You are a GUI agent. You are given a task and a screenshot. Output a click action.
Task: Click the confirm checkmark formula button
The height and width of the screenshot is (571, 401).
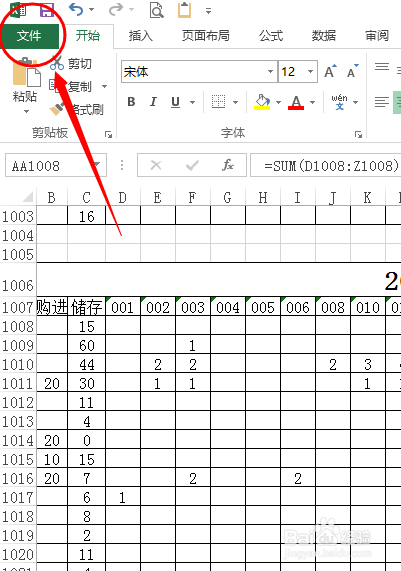192,166
